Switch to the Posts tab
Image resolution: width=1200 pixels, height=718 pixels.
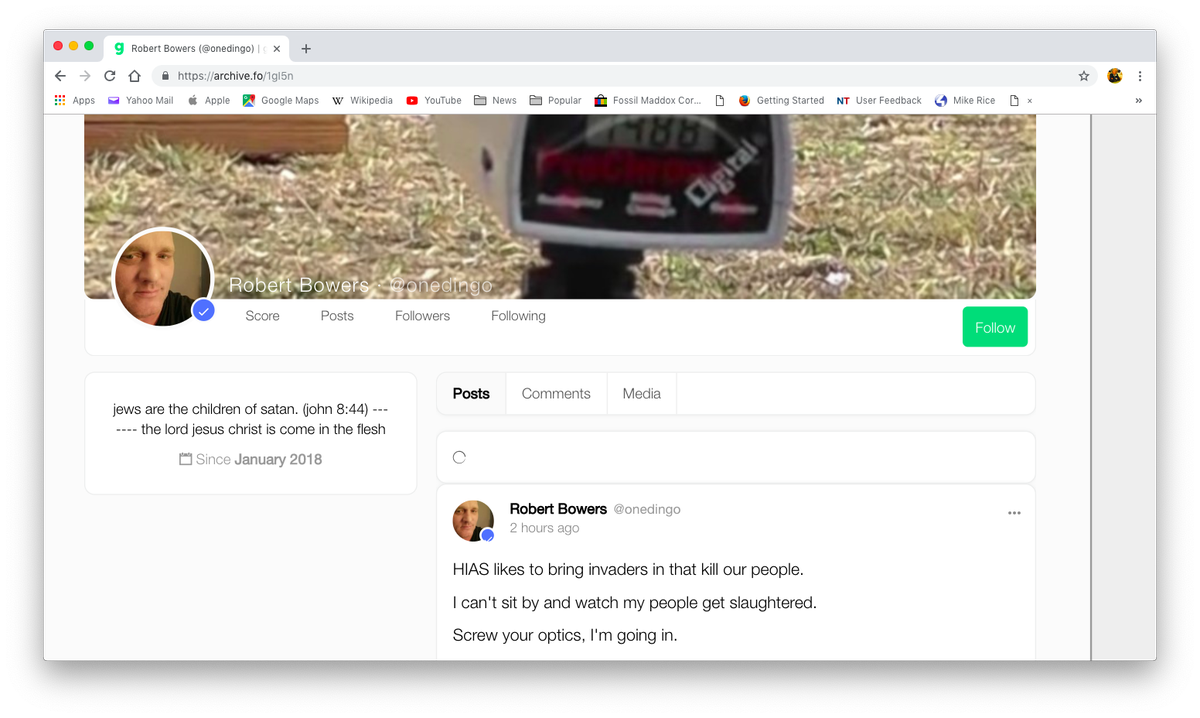point(471,394)
